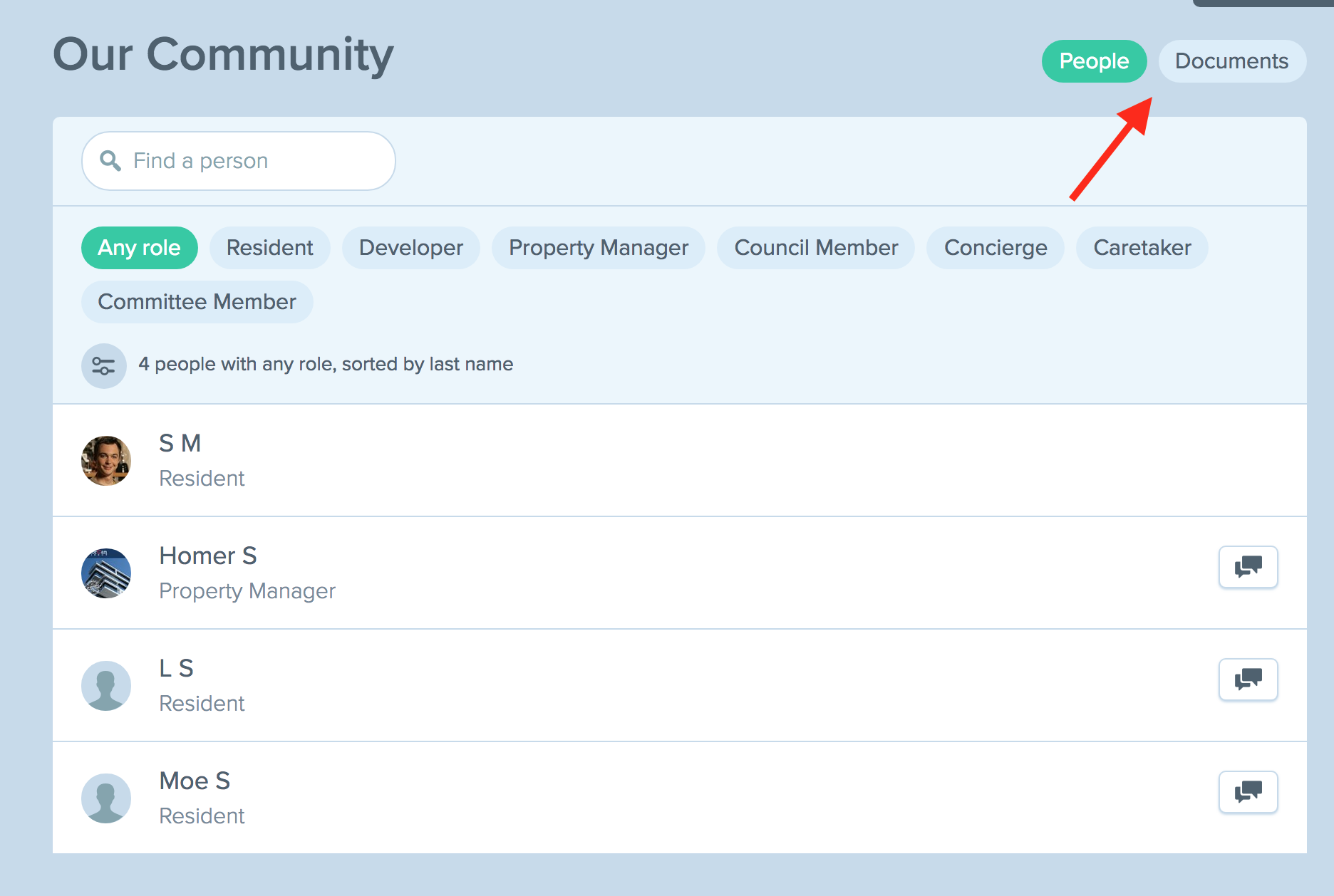This screenshot has width=1334, height=896.
Task: Click L S's default avatar
Action: 106,686
